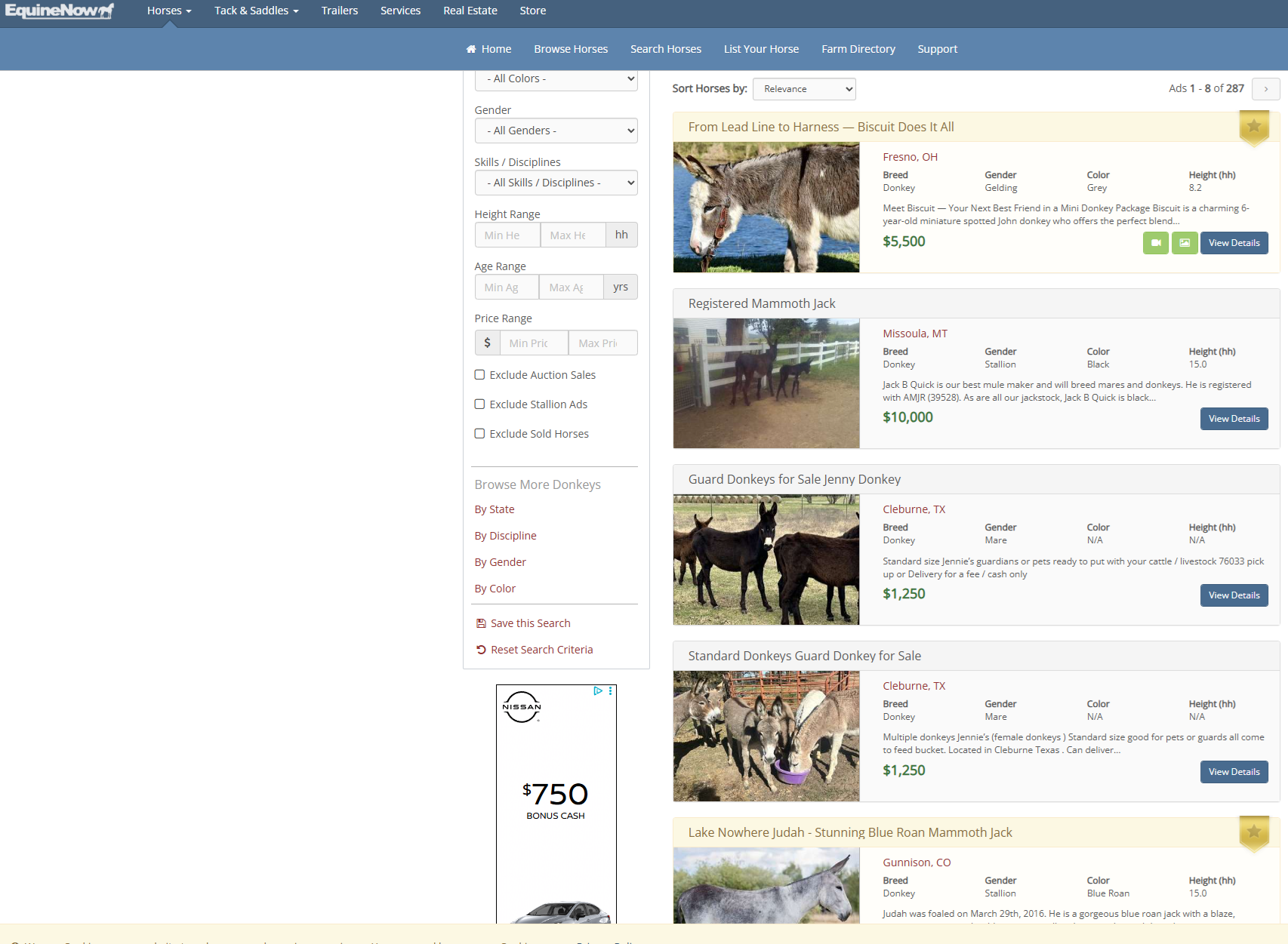This screenshot has width=1288, height=944.
Task: Go to Browse Horses tab
Action: coord(571,49)
